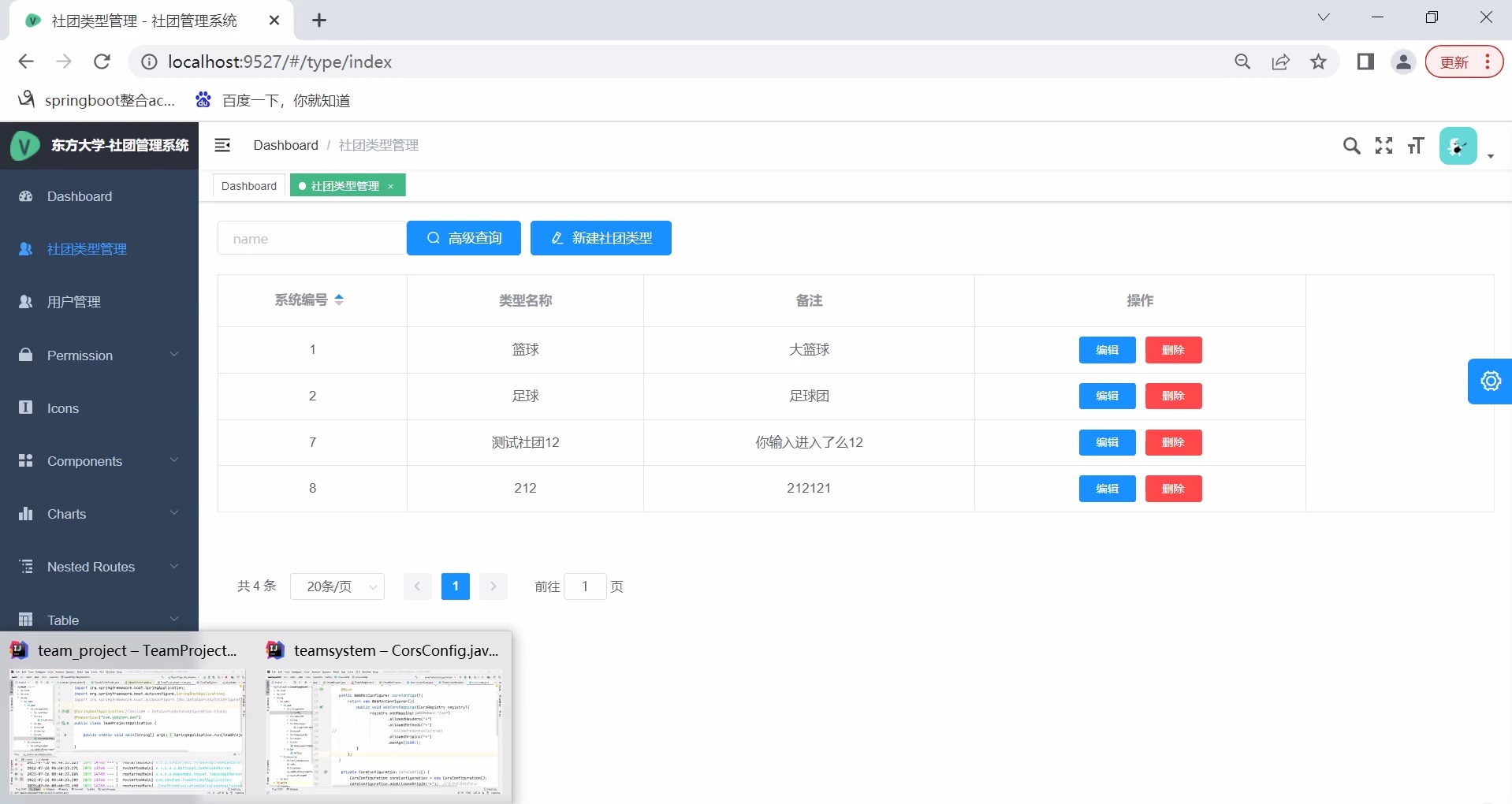
Task: Click the 新建社团类型 button
Action: click(x=601, y=238)
